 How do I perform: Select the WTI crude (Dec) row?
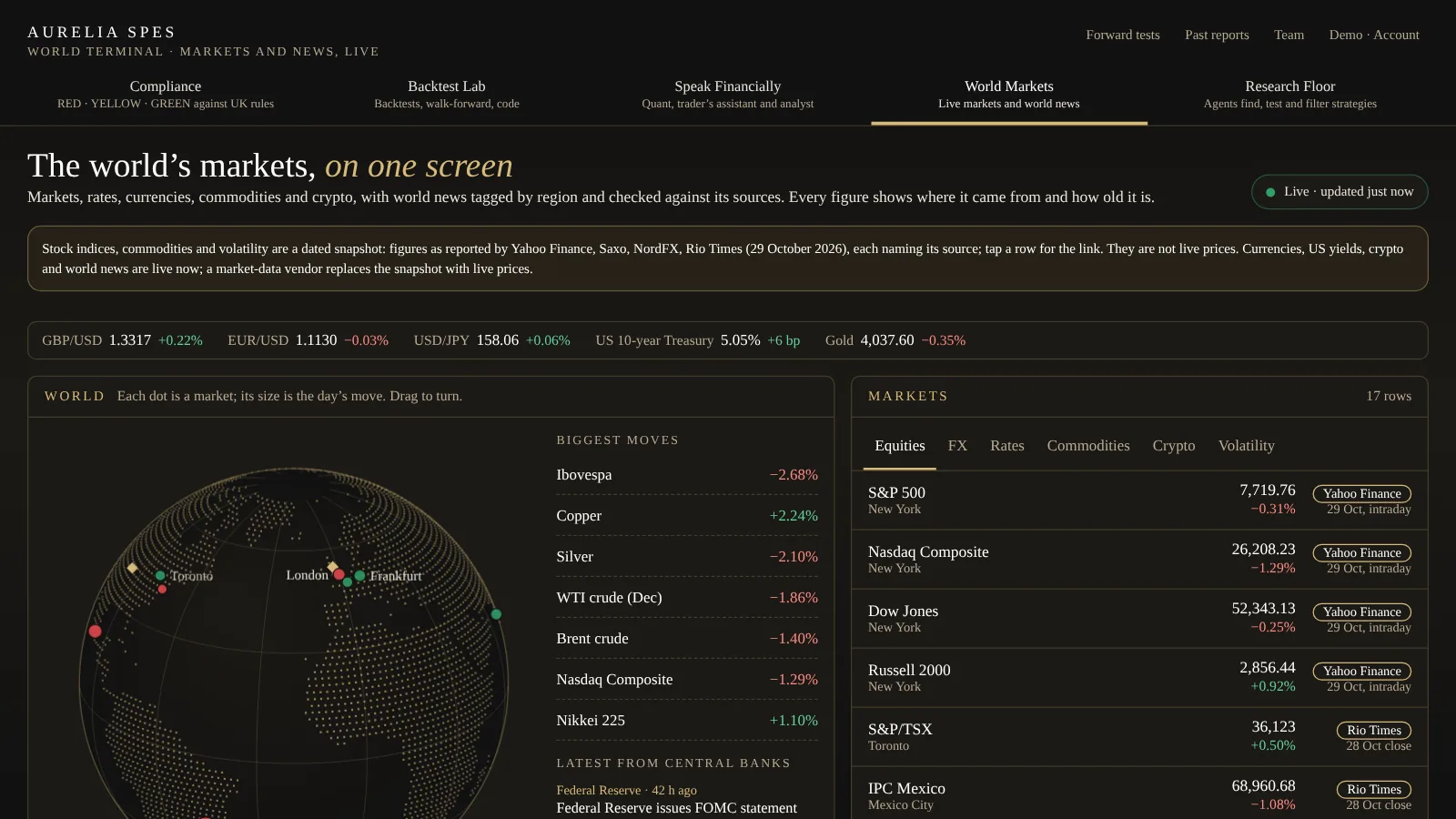(687, 598)
